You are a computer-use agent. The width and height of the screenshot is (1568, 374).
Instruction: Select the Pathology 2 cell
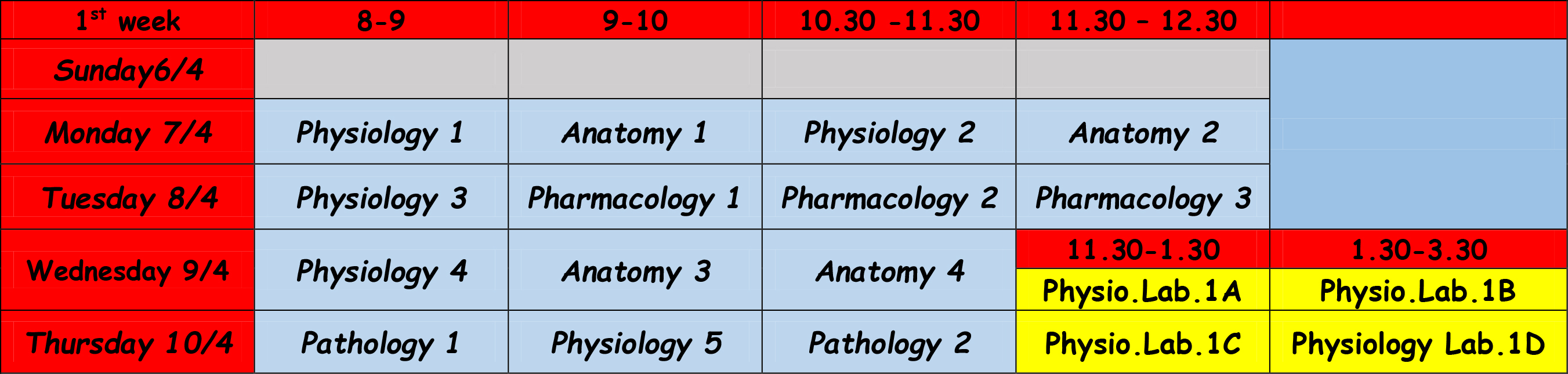click(889, 342)
